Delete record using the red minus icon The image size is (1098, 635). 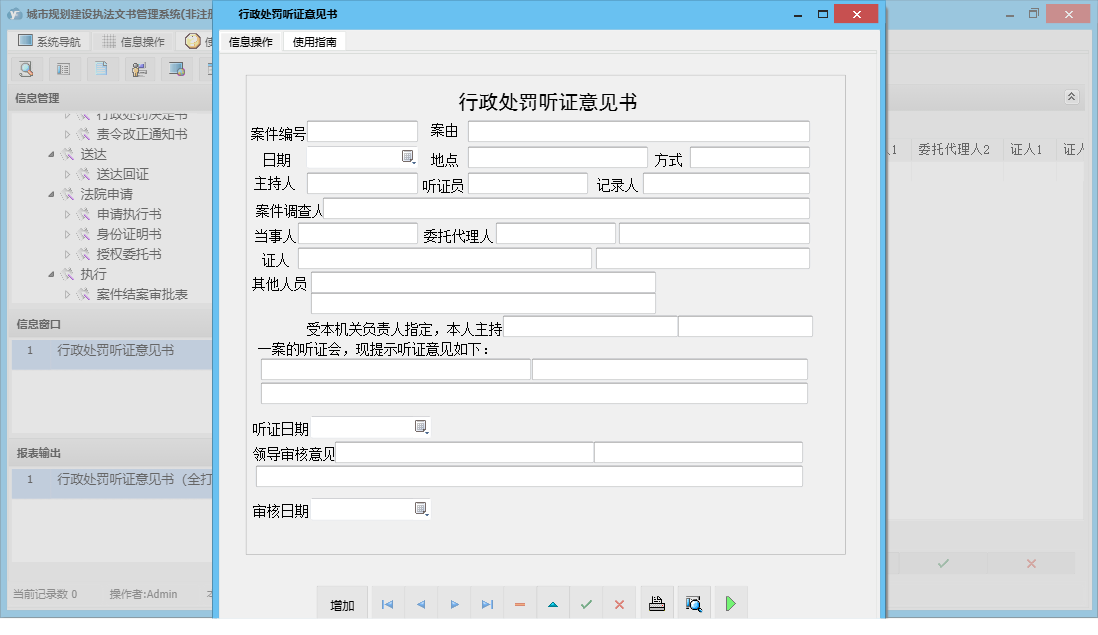[x=520, y=602]
